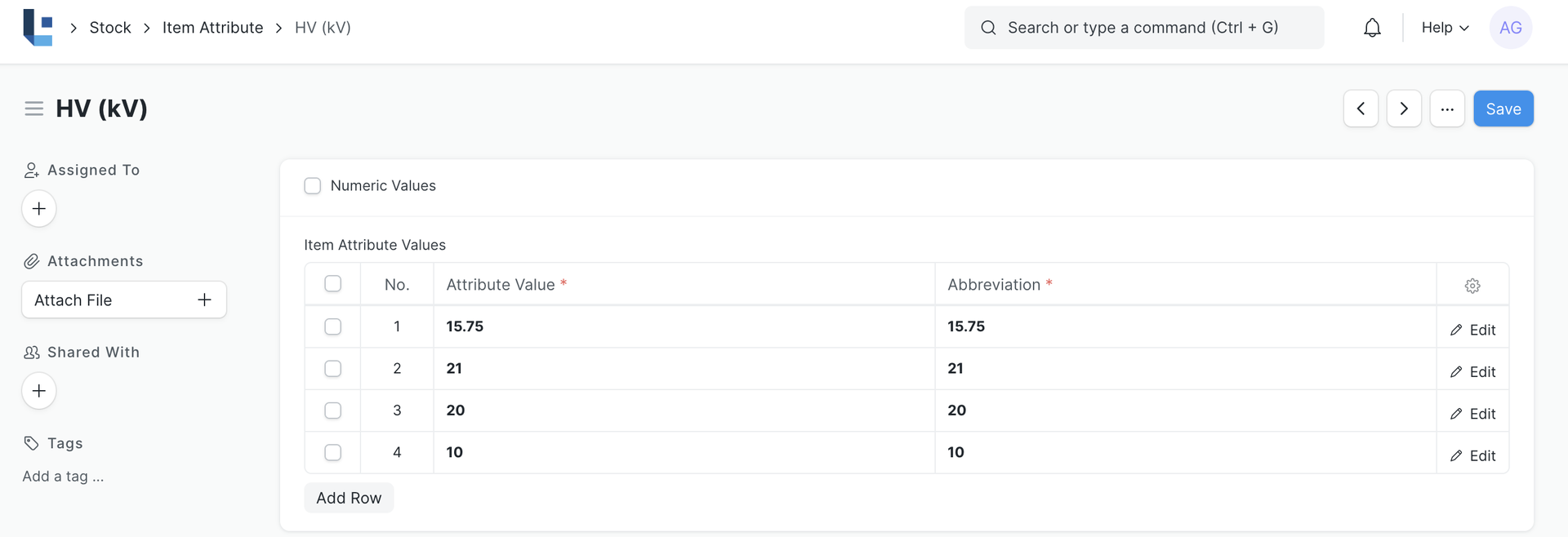
Task: Add assignee with plus under Assigned To
Action: (38, 209)
